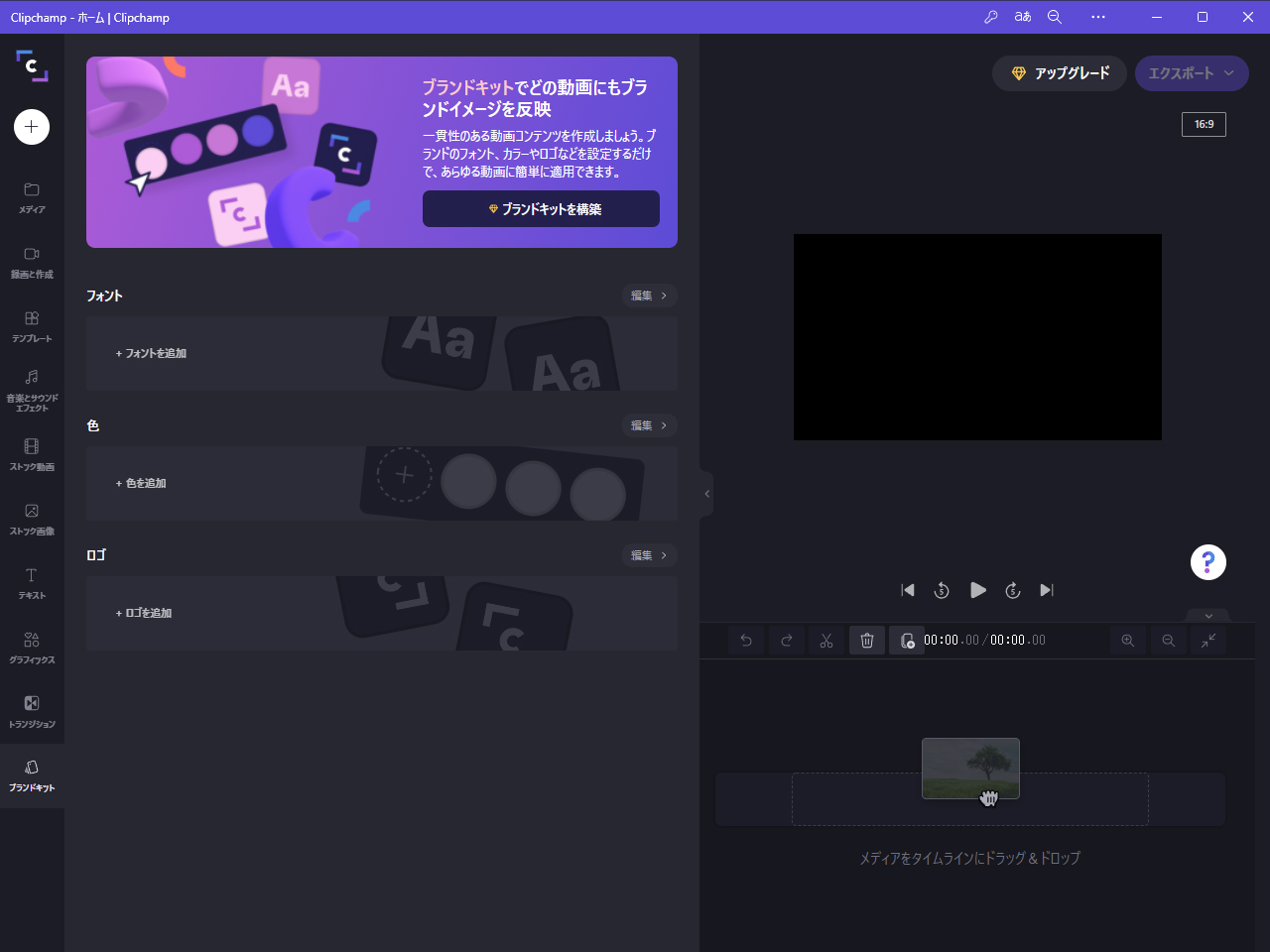Click the tree thumbnail on the timeline
1270x952 pixels.
coord(970,768)
